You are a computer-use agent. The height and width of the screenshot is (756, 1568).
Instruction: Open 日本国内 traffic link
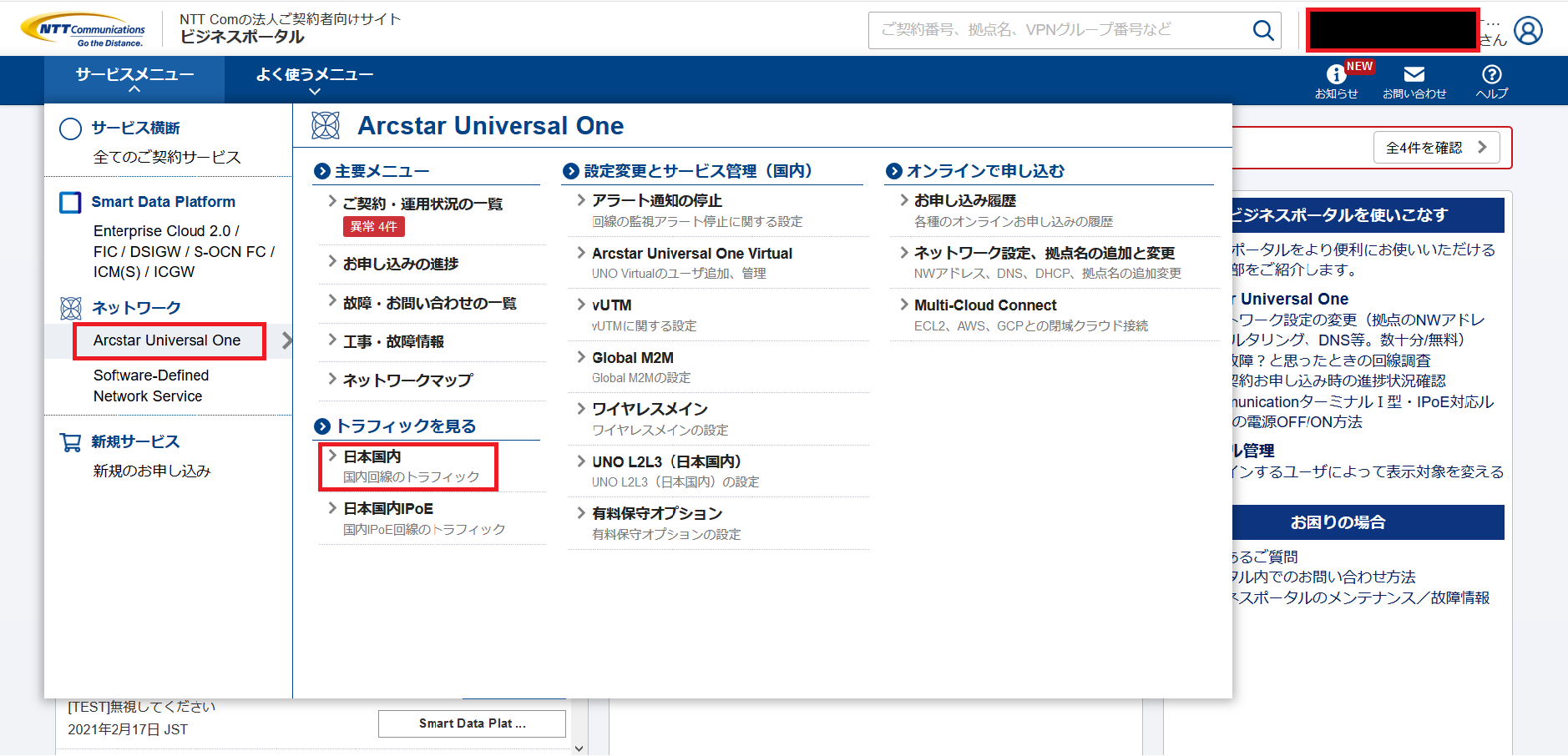(373, 457)
